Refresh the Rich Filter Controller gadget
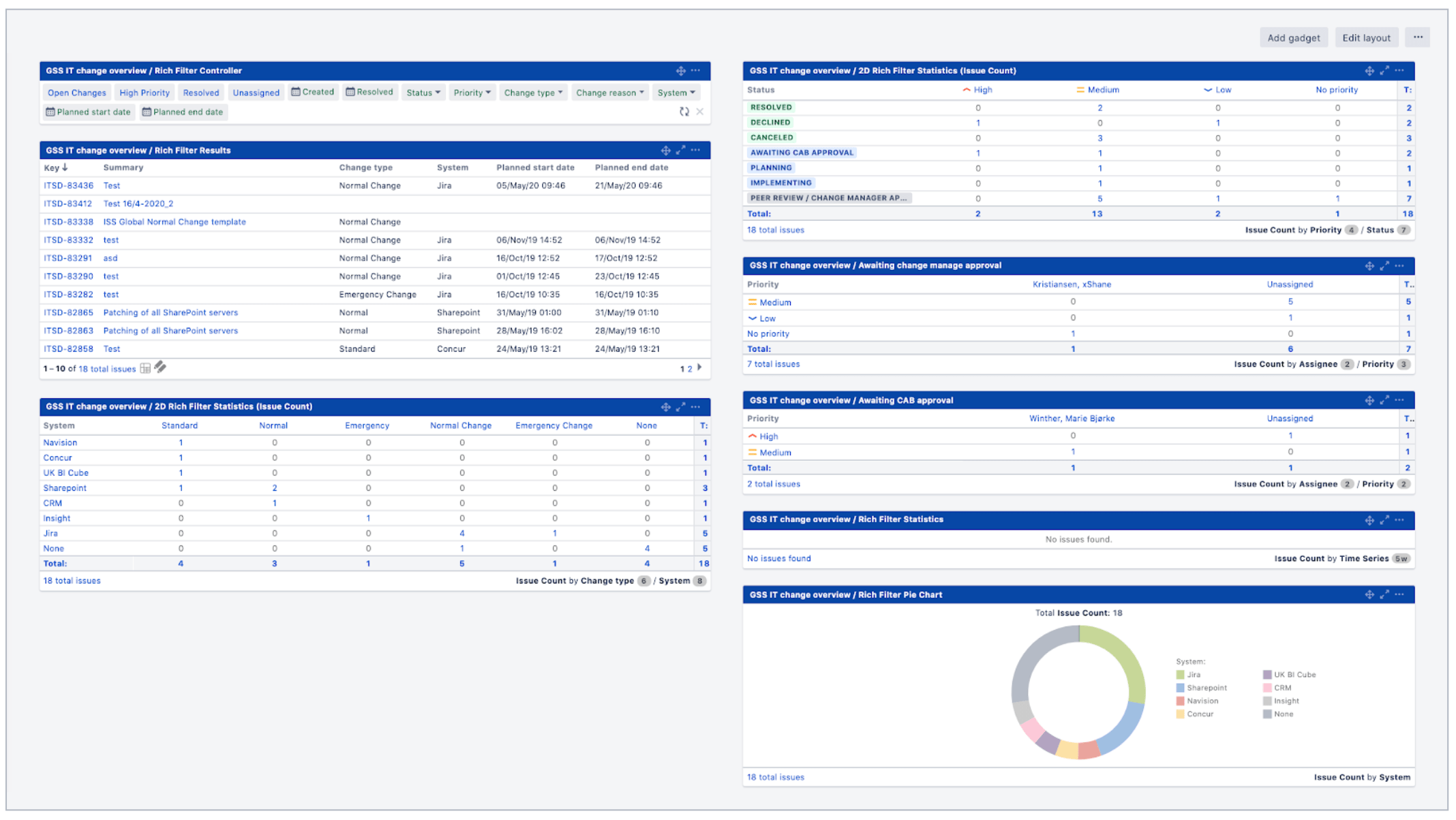1456x820 pixels. [684, 112]
